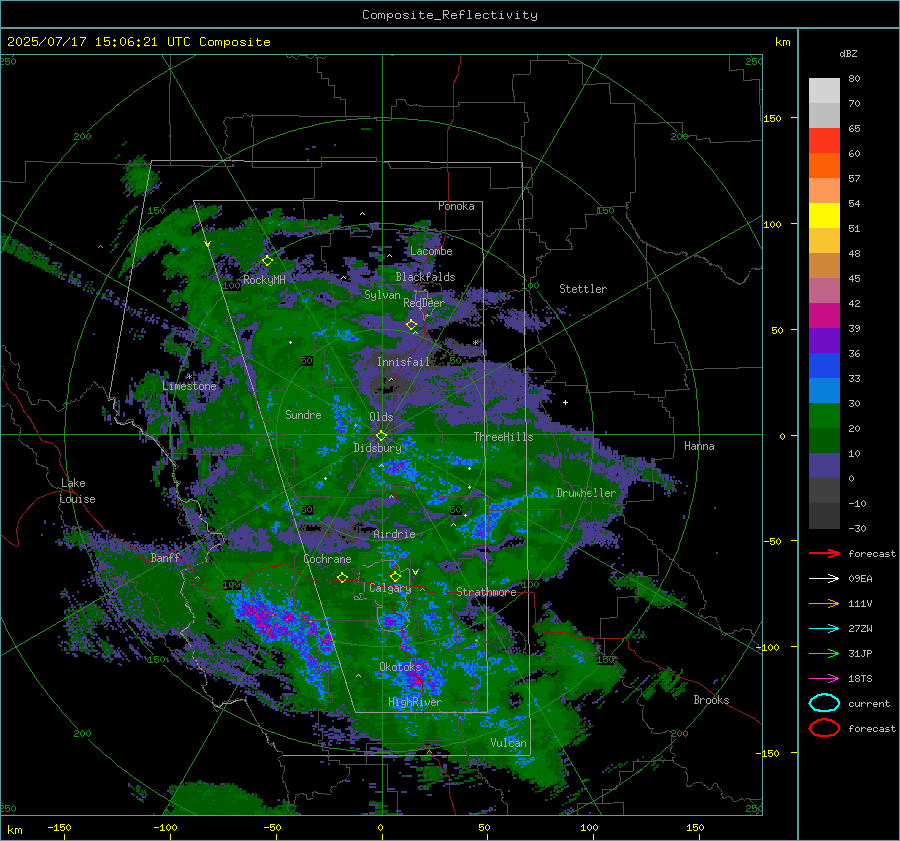900x841 pixels.
Task: Click the 33 dBZ blue color swatch
Action: 824,365
